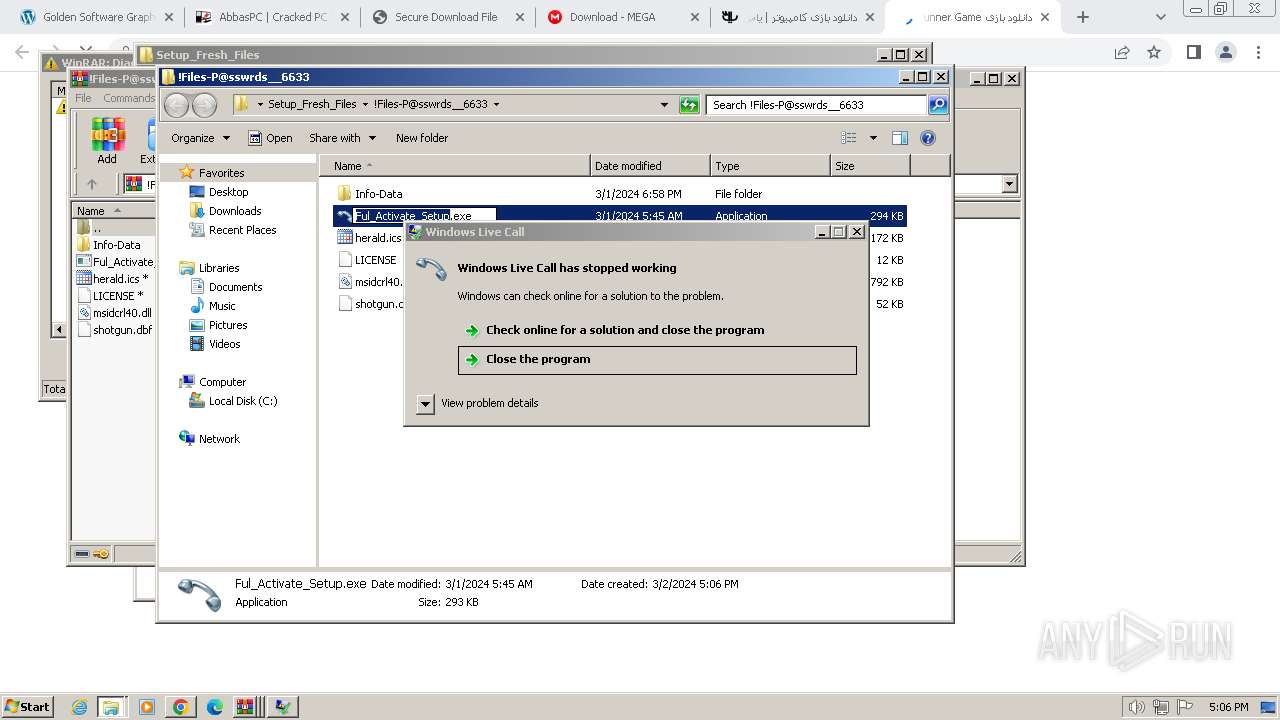Open Music library in navigation pane
This screenshot has width=1280, height=720.
click(222, 306)
